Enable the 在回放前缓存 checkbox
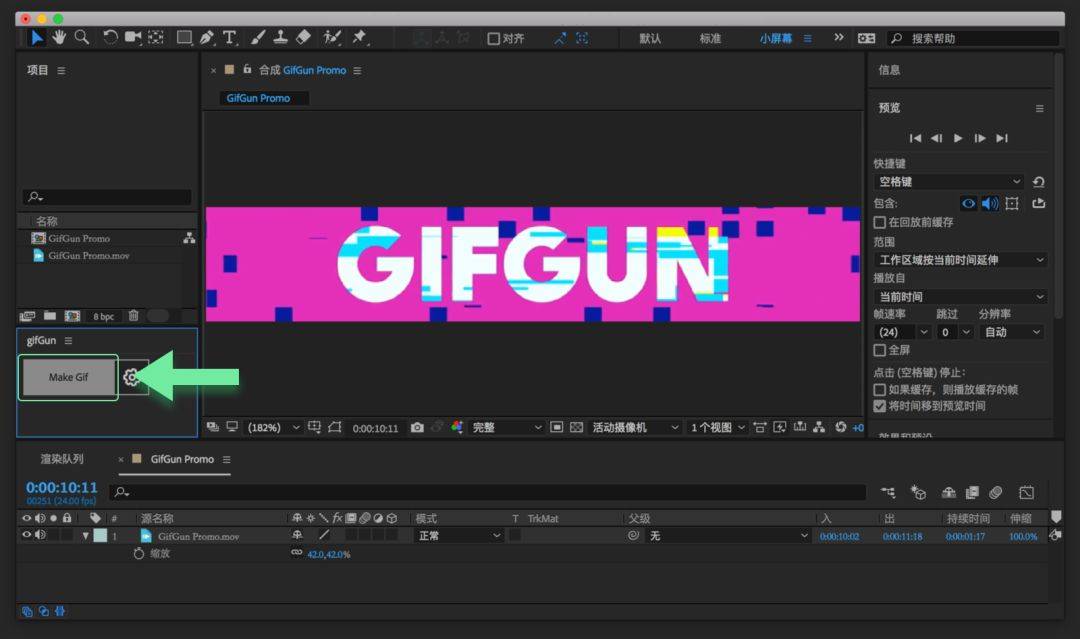The image size is (1080, 639). tap(879, 222)
